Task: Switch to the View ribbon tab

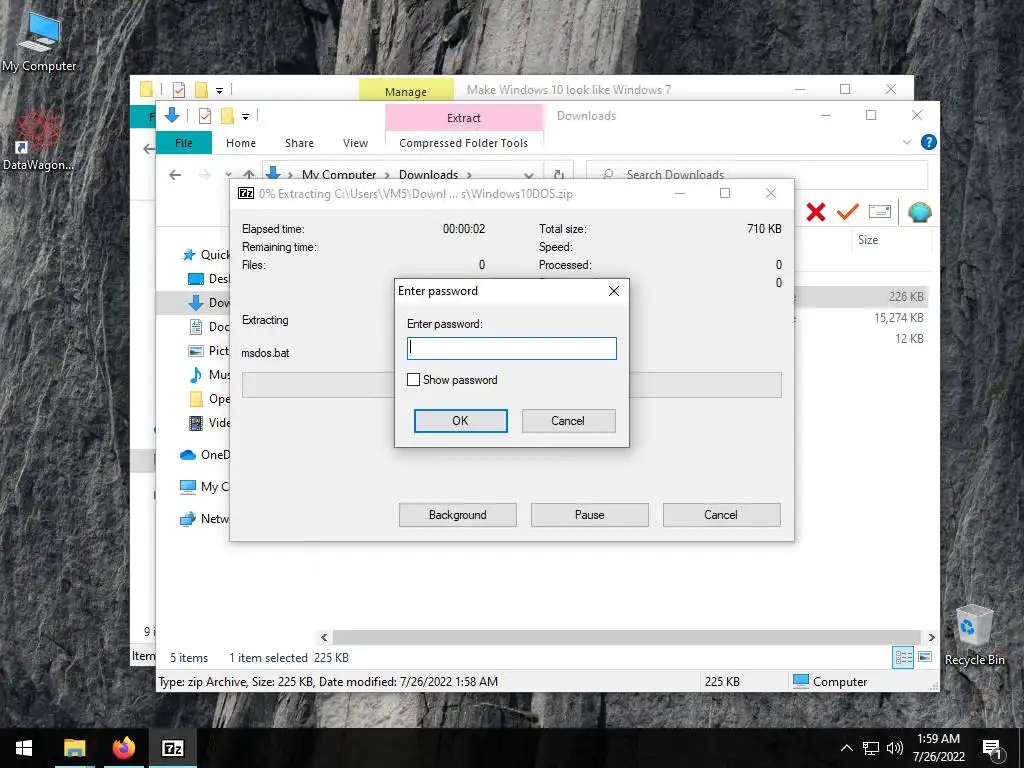Action: click(355, 142)
